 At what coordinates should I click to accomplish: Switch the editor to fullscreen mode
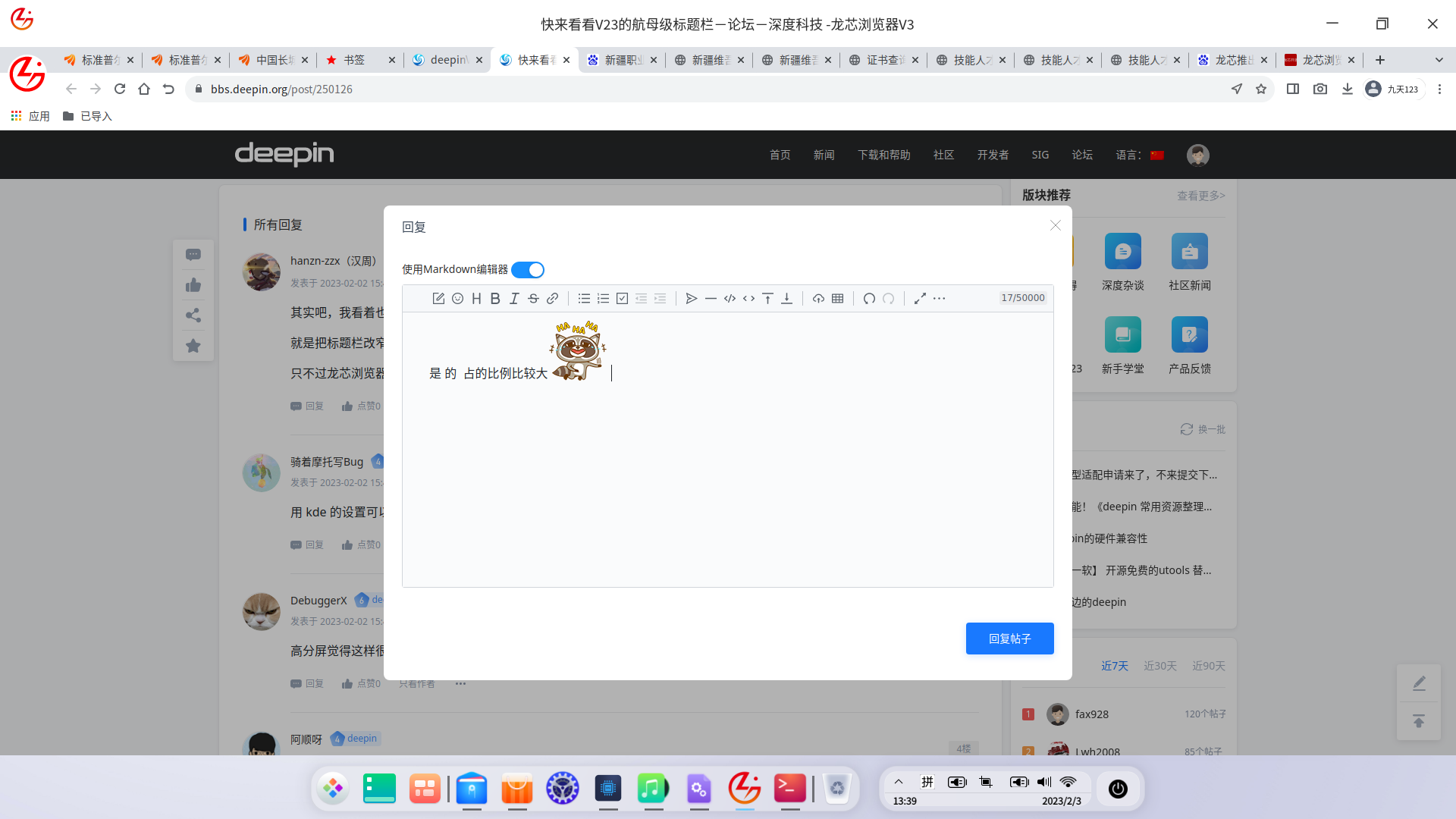click(x=920, y=299)
